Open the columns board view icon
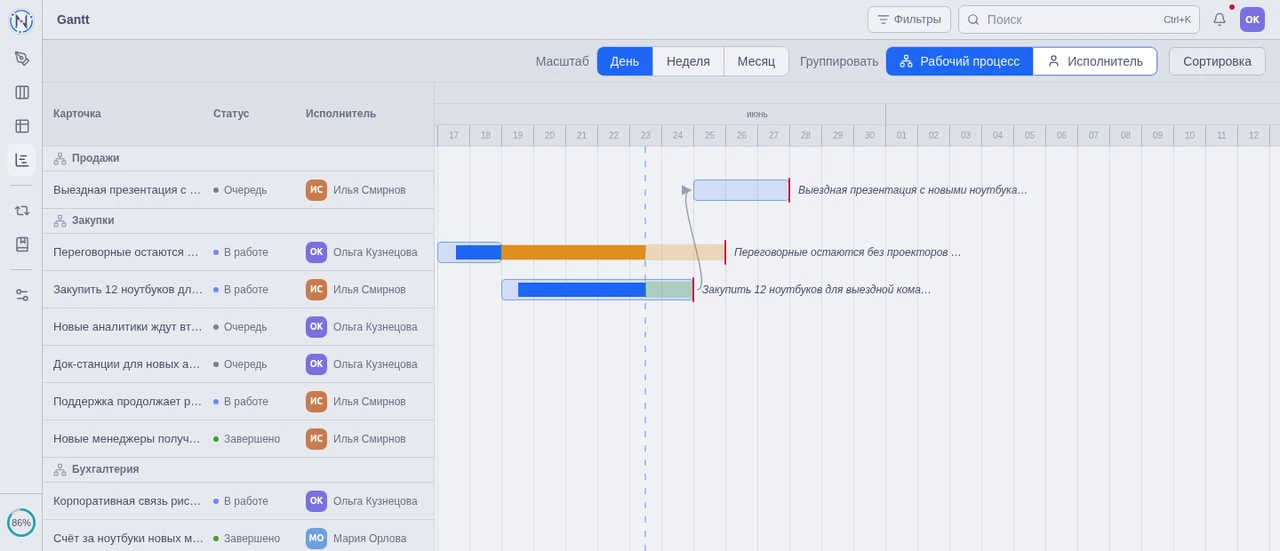Screen dimensions: 1280x551 pos(22,92)
